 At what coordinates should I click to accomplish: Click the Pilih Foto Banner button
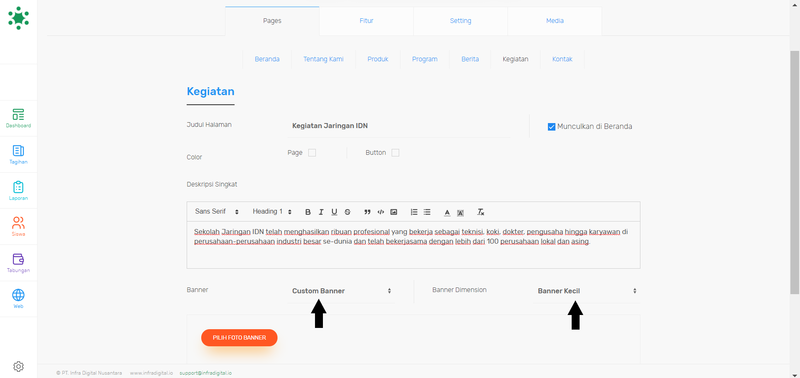click(x=239, y=338)
